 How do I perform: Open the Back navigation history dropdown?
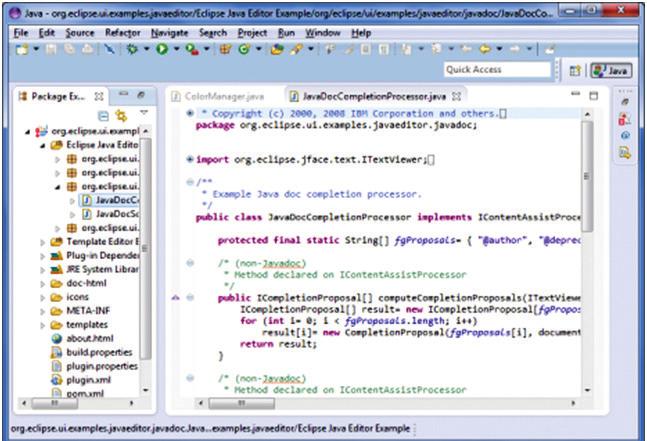pos(499,50)
